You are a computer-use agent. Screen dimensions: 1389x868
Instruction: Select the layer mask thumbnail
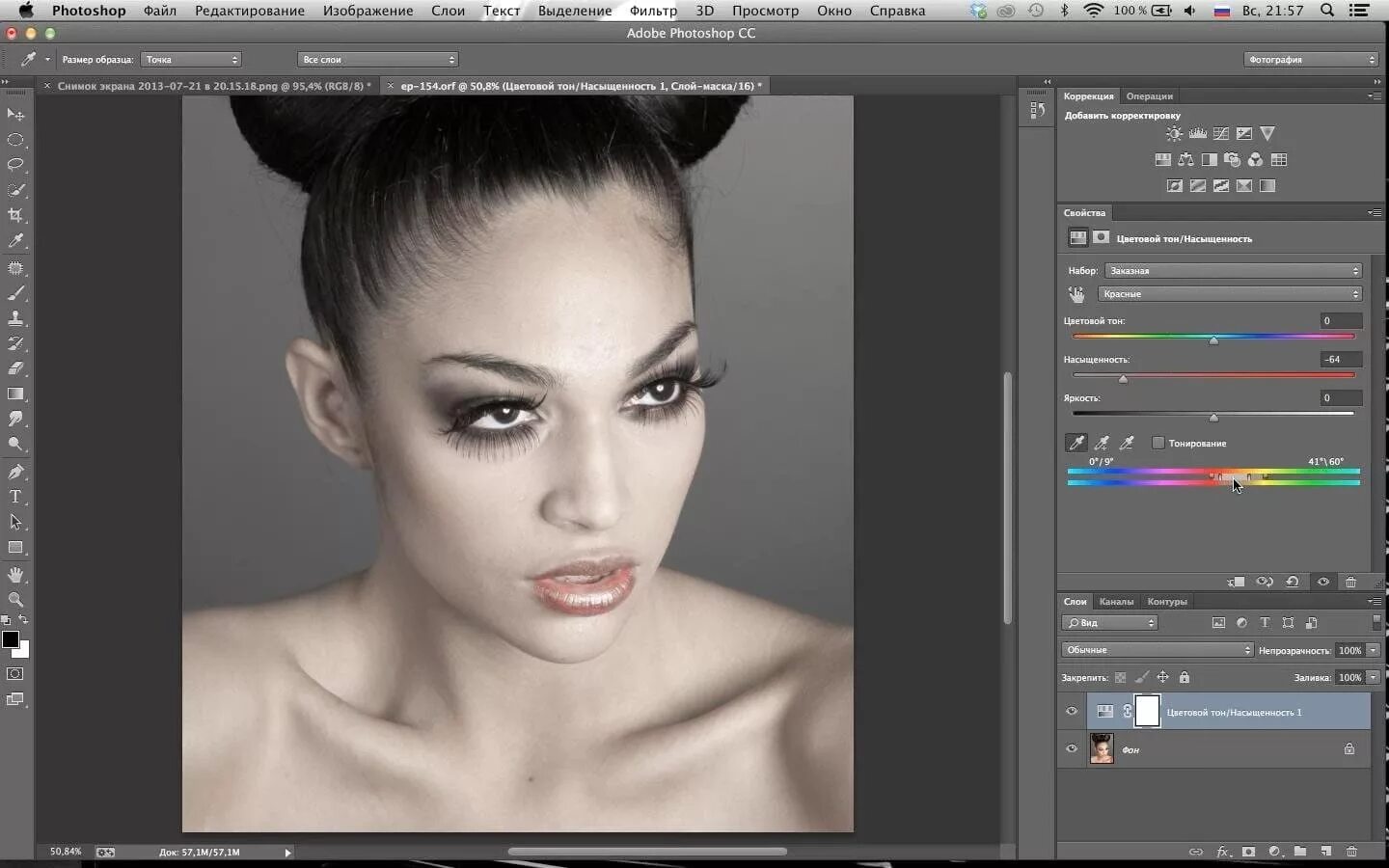coord(1147,712)
